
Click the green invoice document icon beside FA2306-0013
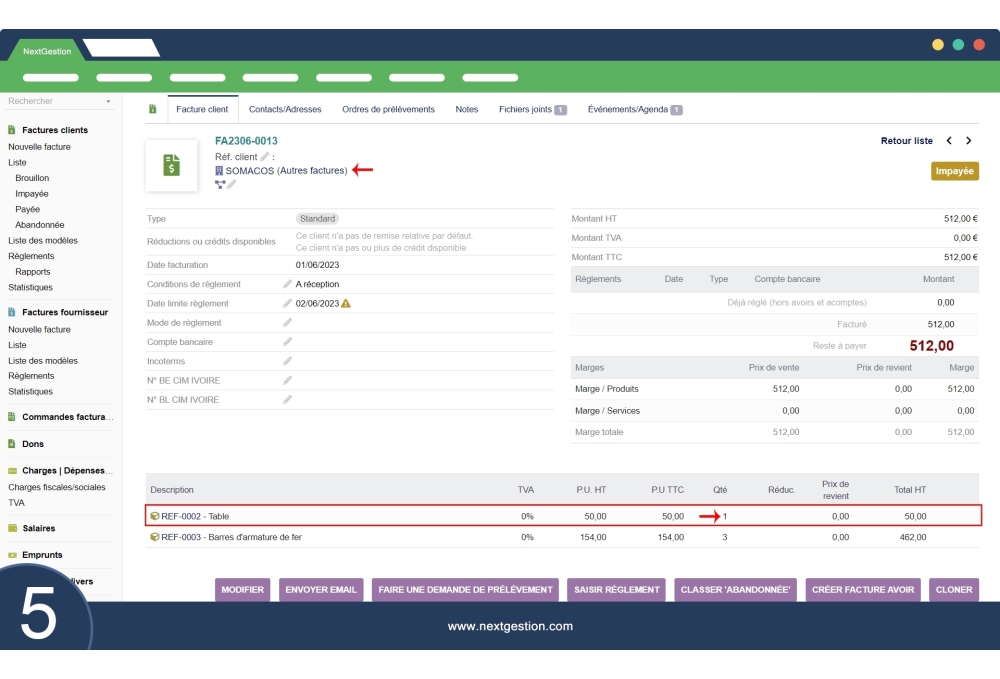click(171, 164)
